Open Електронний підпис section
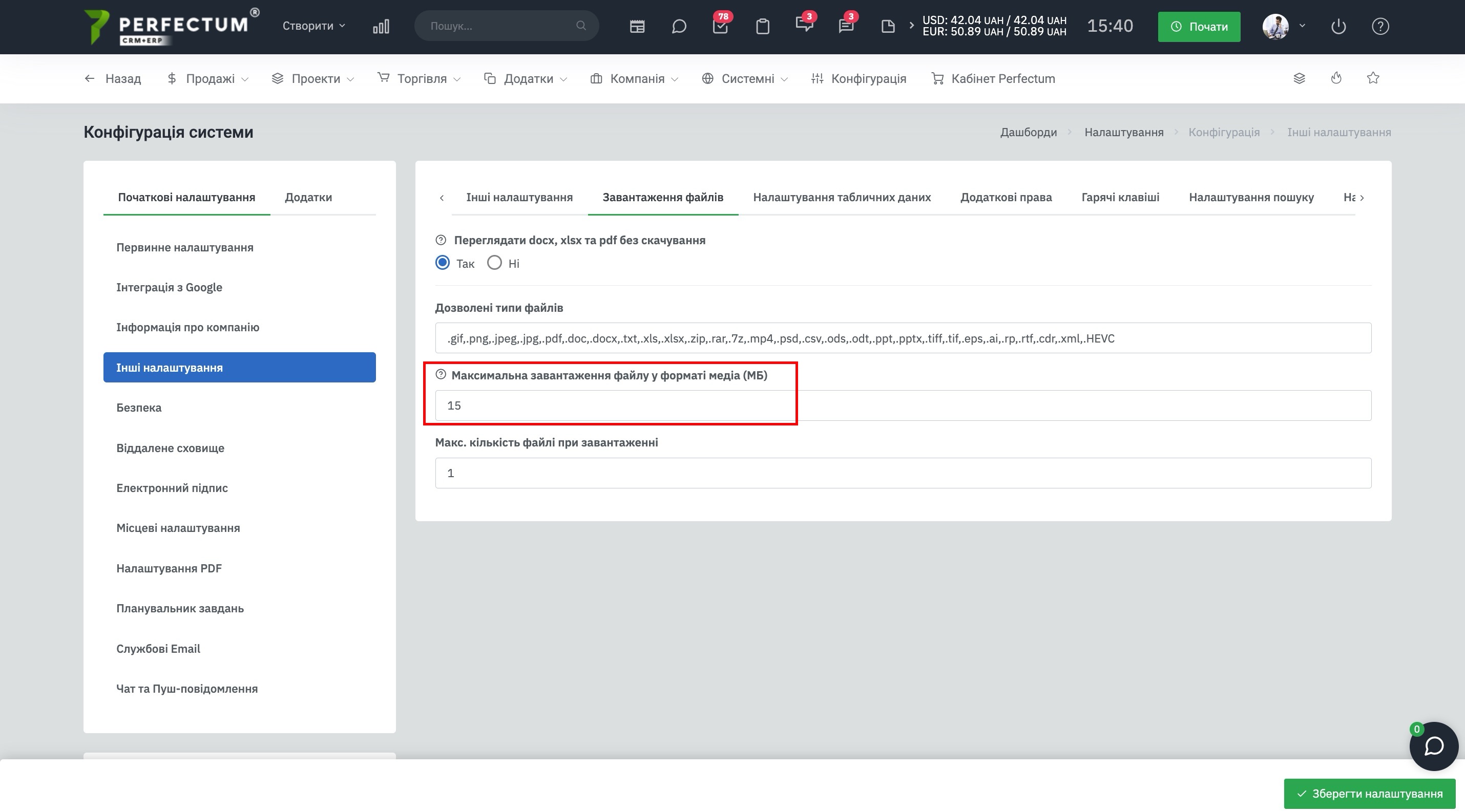Image resolution: width=1465 pixels, height=812 pixels. (239, 487)
